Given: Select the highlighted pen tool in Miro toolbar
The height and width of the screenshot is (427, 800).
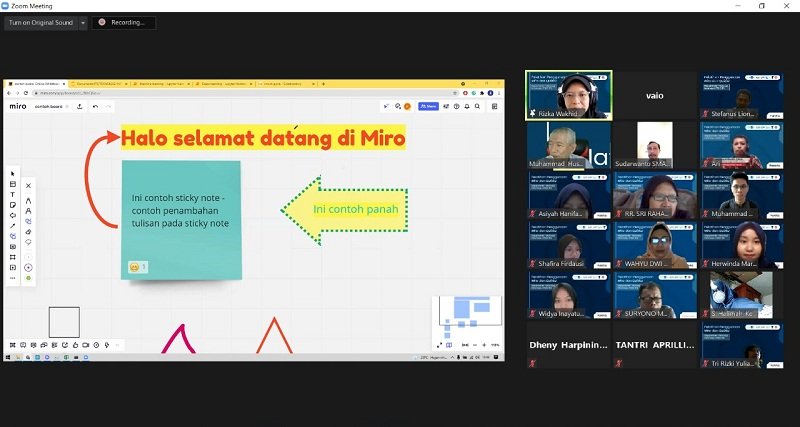Looking at the screenshot, I should coord(13,236).
